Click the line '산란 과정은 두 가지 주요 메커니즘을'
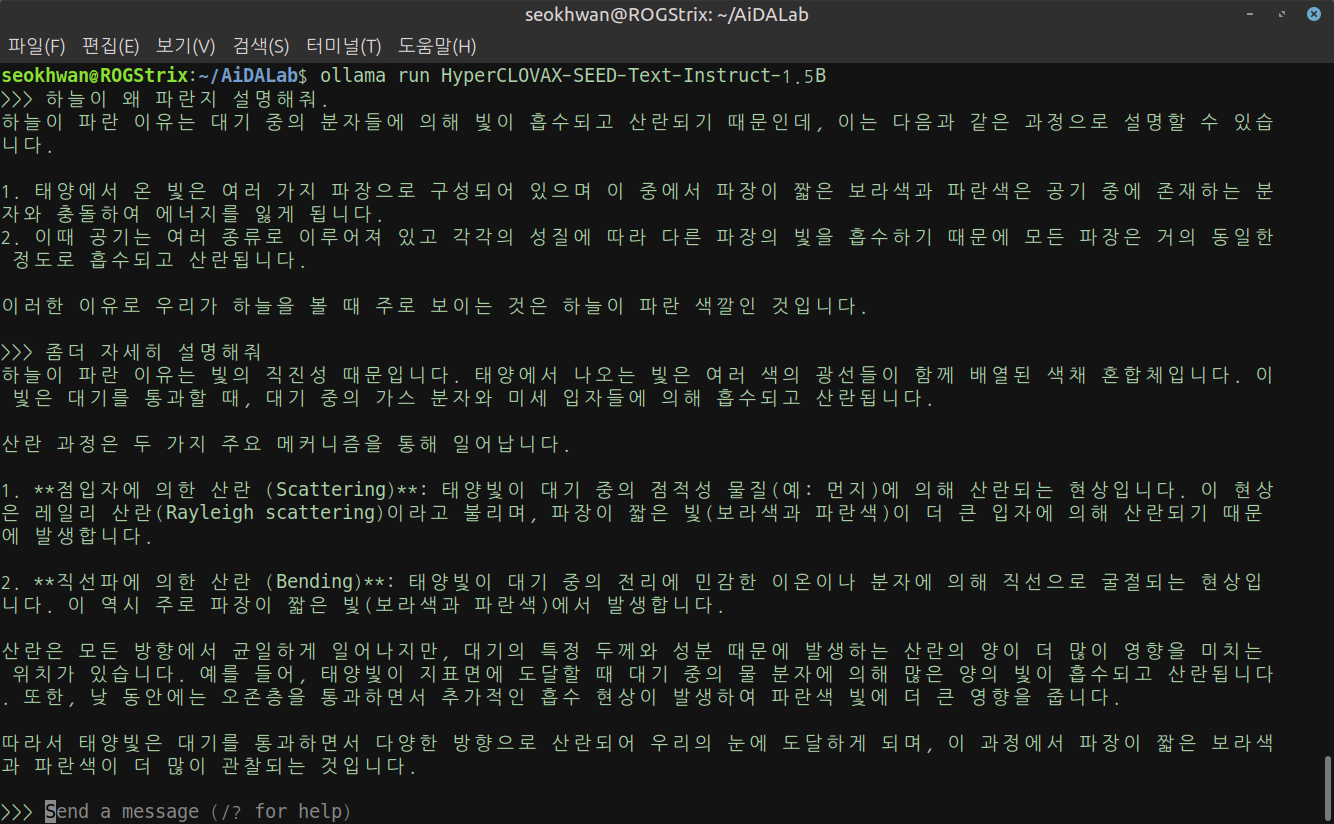 point(285,444)
